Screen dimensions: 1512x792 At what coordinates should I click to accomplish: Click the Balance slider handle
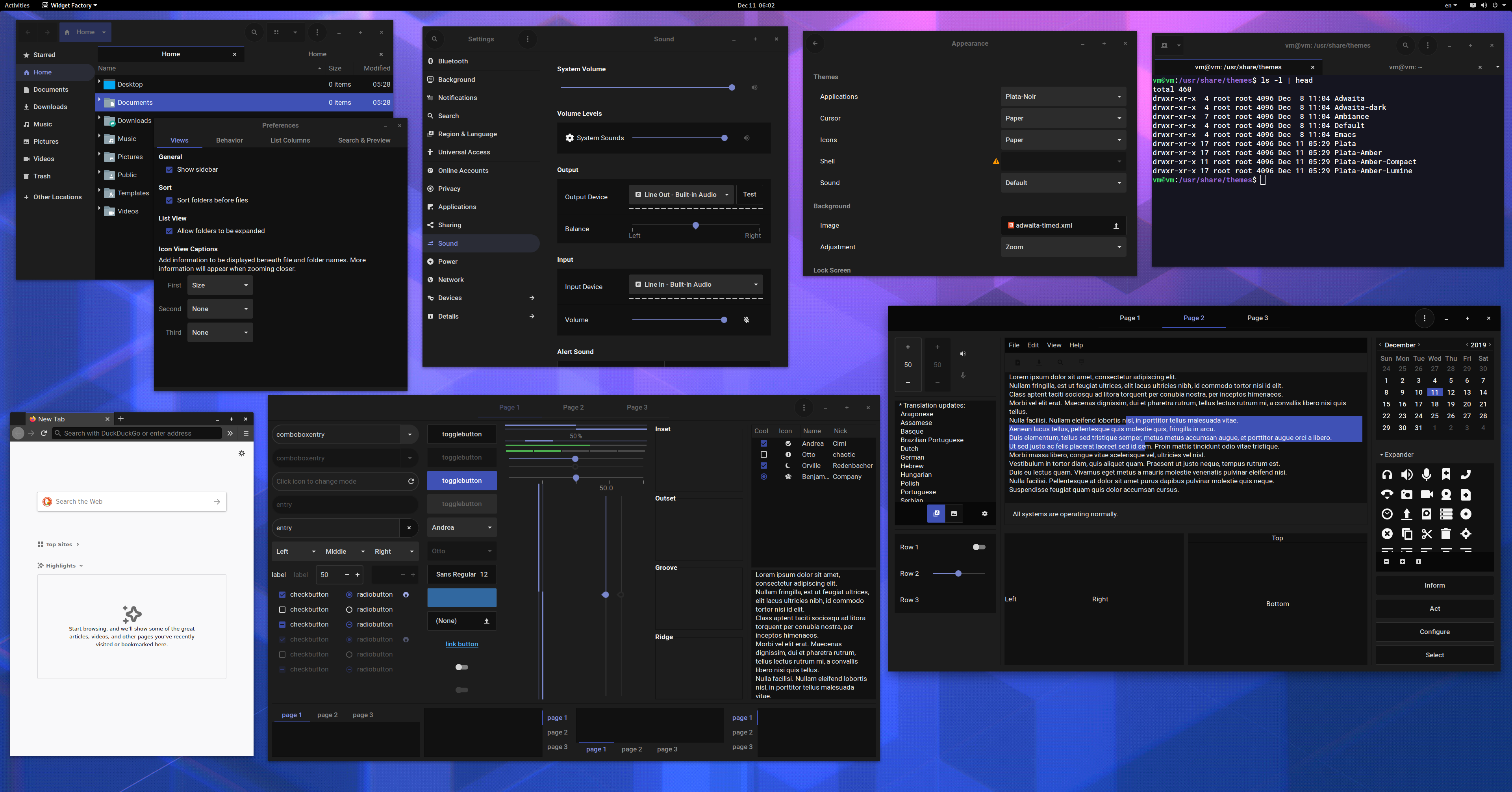click(695, 226)
